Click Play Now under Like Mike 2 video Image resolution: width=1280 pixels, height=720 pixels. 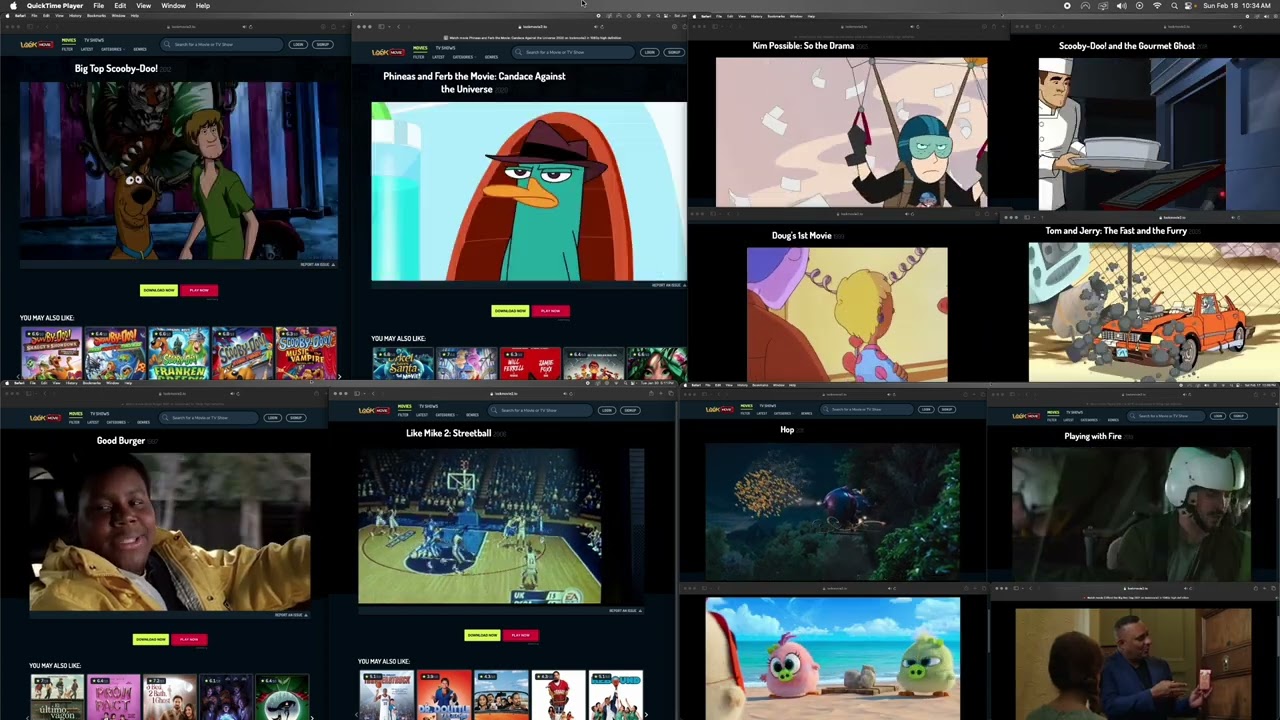[x=520, y=635]
